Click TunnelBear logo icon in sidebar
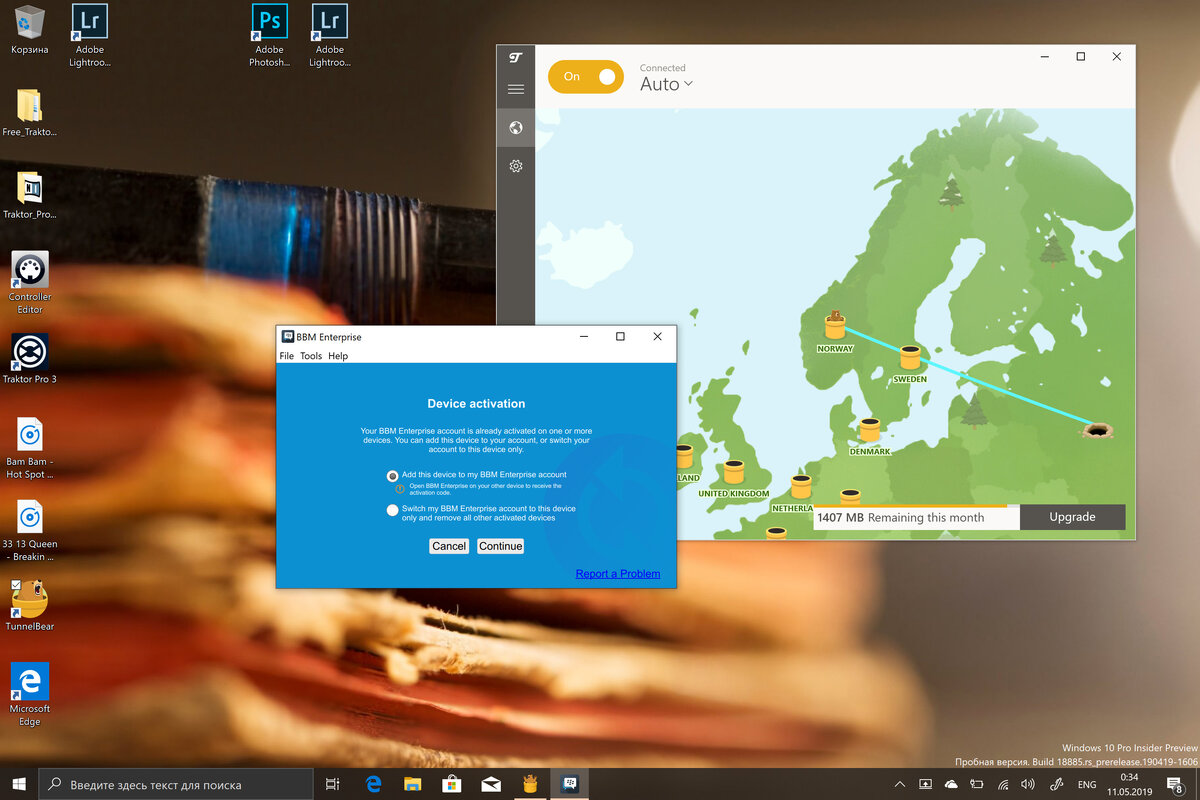The width and height of the screenshot is (1200, 800). pyautogui.click(x=516, y=57)
